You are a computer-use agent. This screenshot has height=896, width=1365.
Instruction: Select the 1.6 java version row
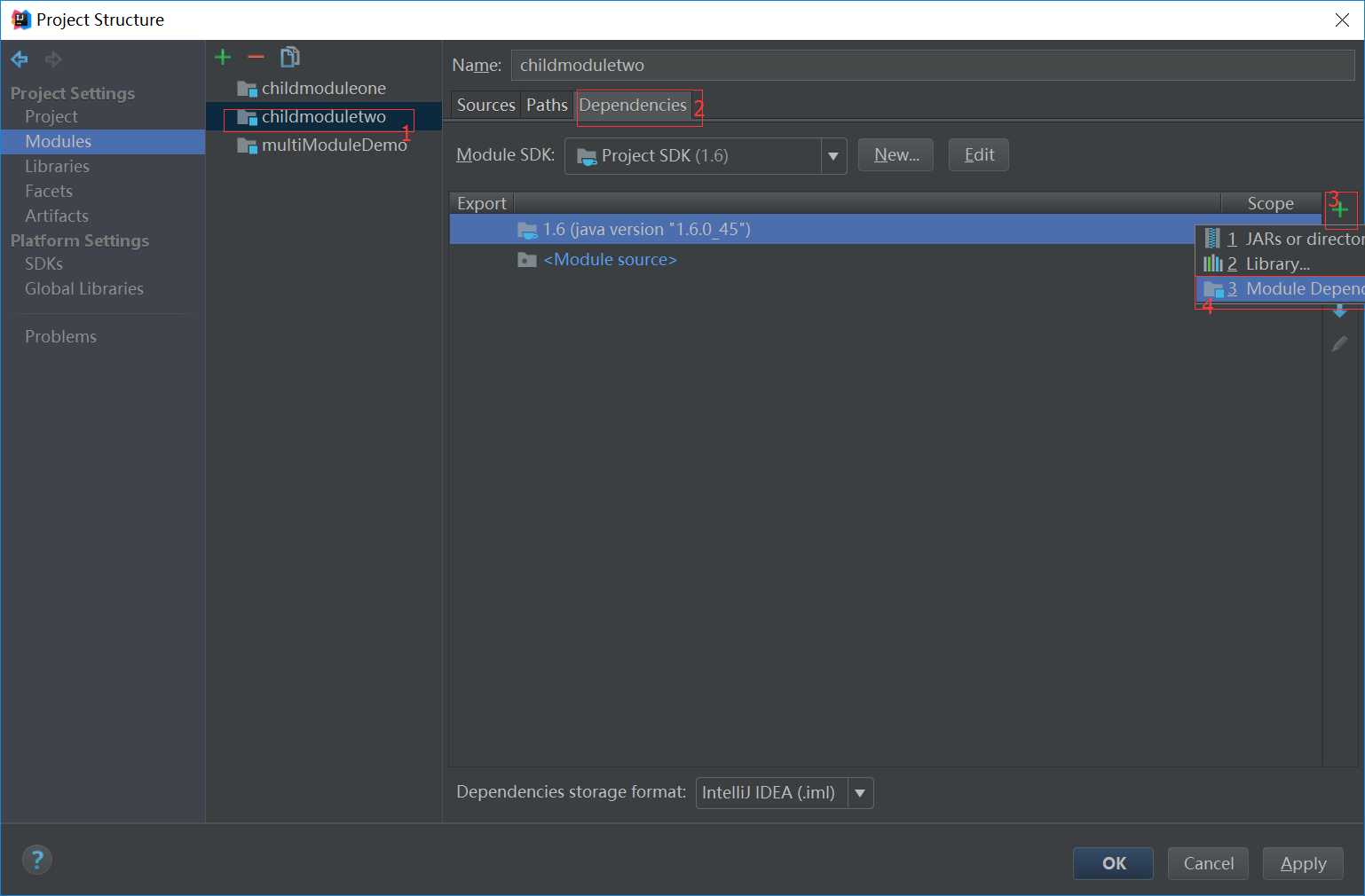pos(823,230)
